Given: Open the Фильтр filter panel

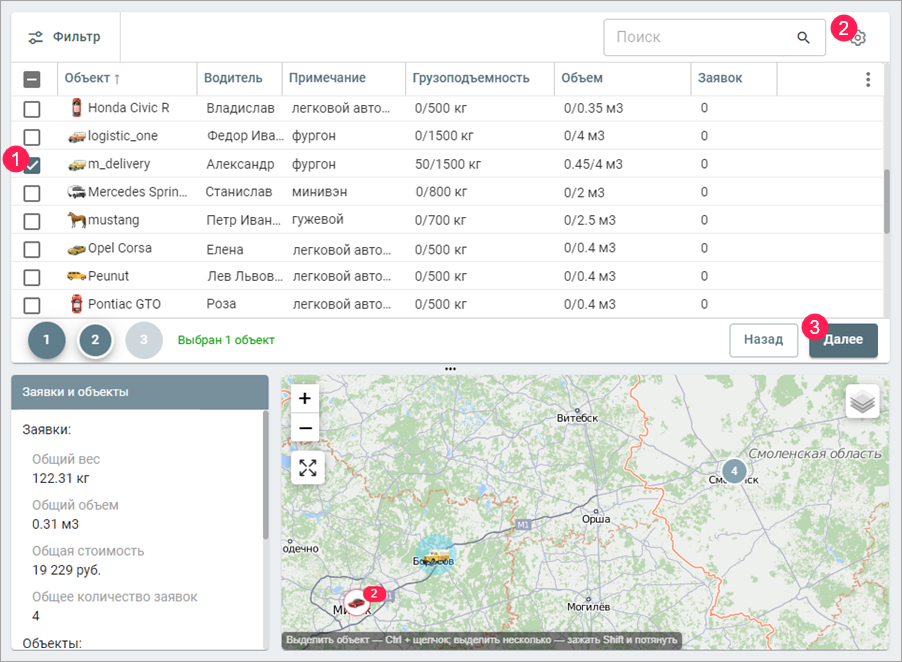Looking at the screenshot, I should pyautogui.click(x=65, y=38).
